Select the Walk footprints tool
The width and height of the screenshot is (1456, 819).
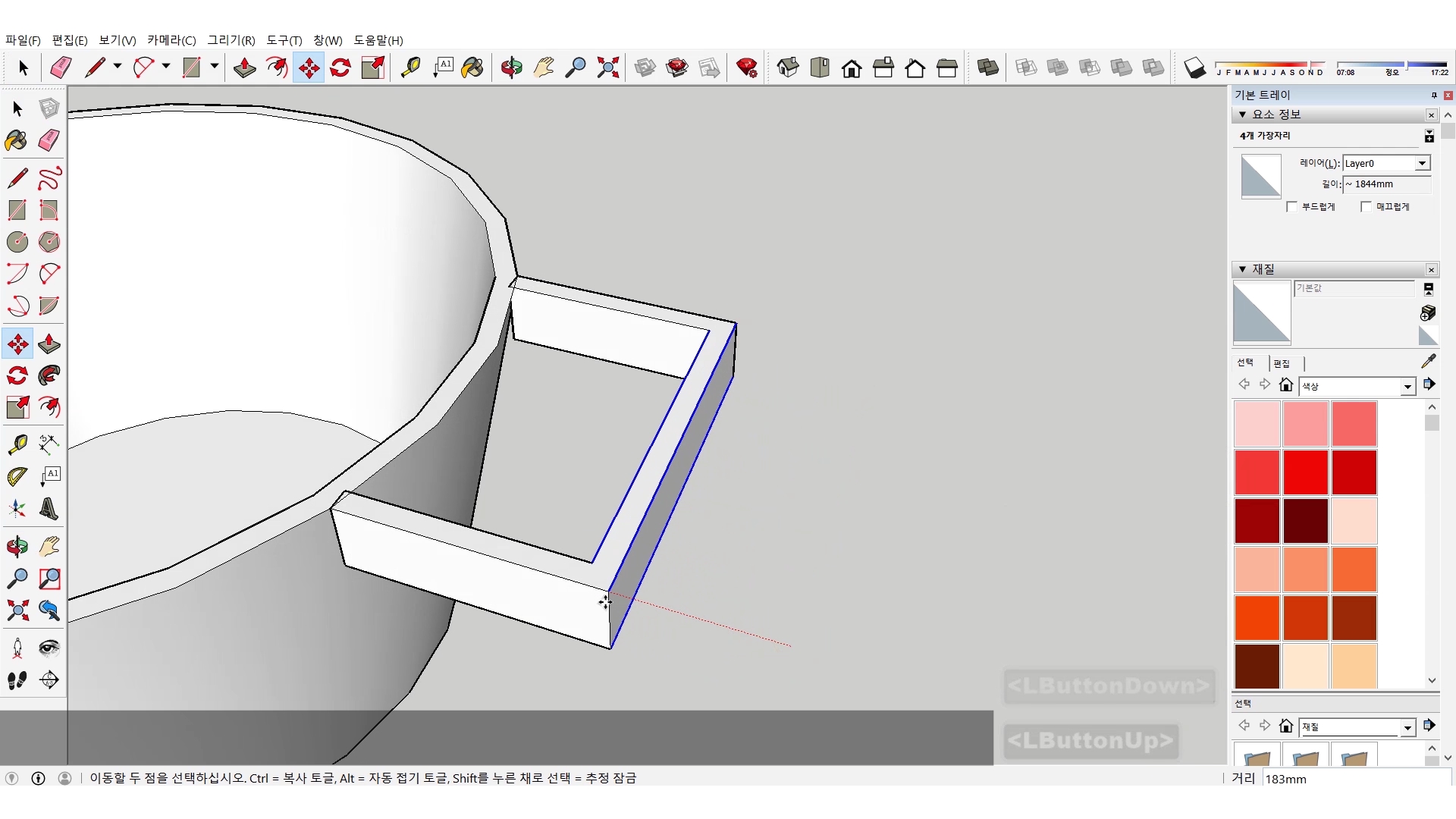pos(17,680)
